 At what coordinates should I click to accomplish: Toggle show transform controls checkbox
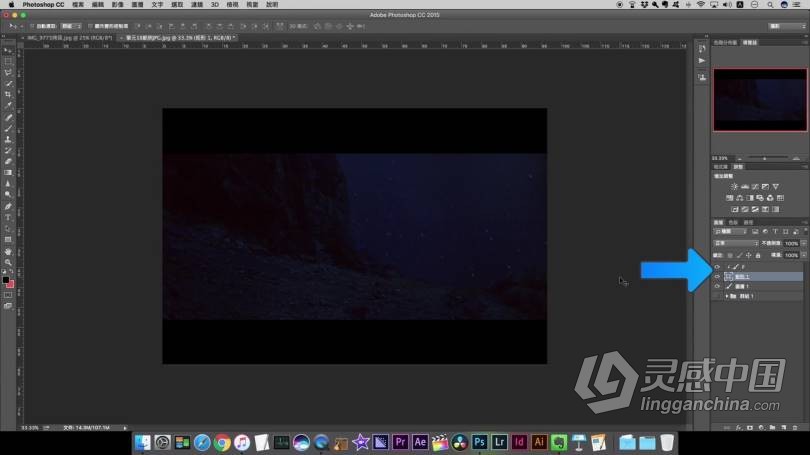90,26
